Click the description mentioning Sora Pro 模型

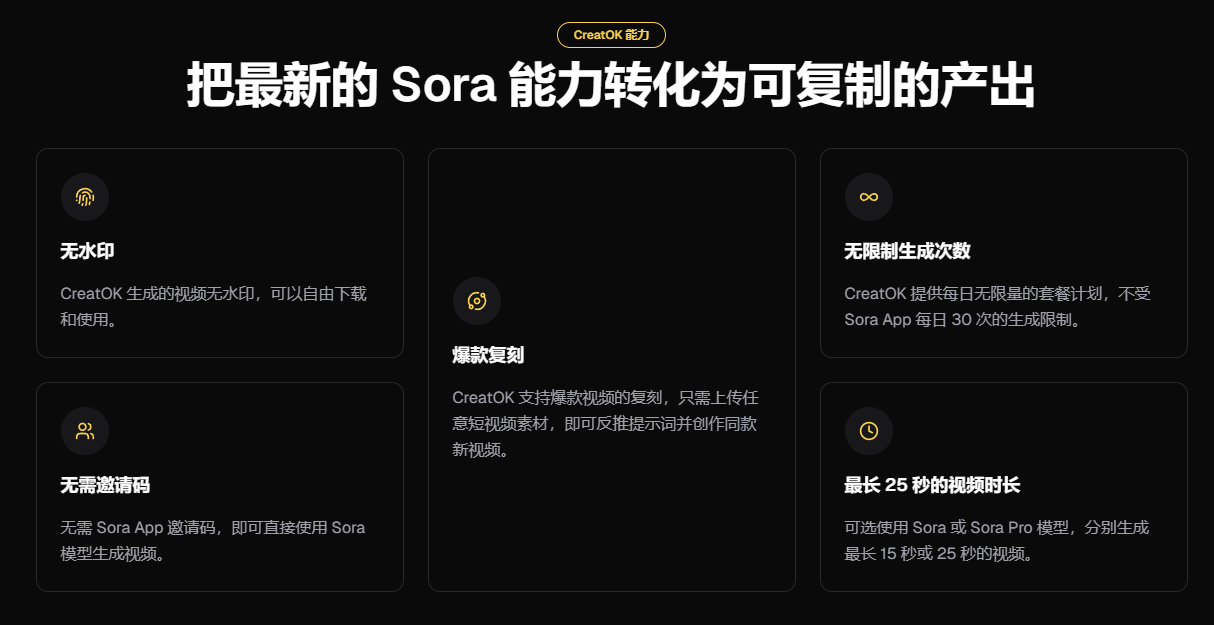tap(997, 540)
